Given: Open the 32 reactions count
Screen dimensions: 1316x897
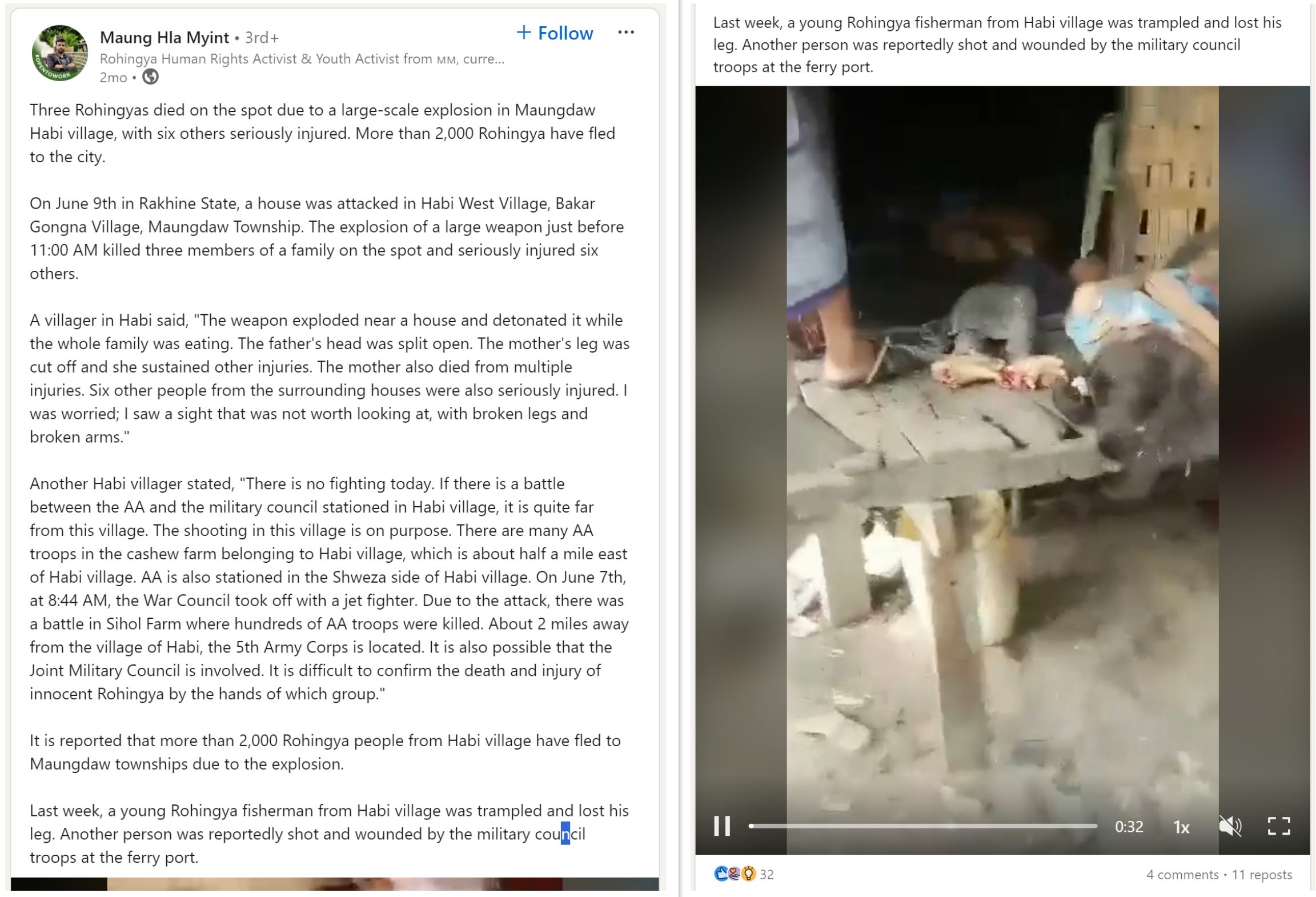Looking at the screenshot, I should coord(767,875).
